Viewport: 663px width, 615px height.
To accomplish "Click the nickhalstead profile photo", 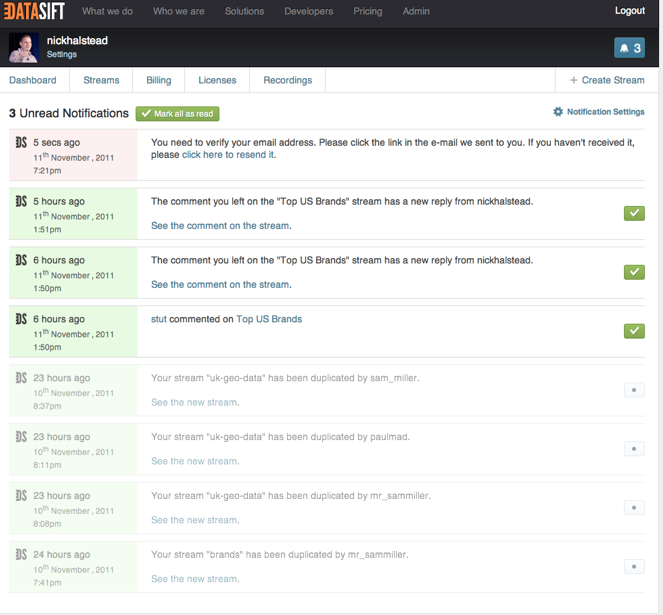I will [x=24, y=48].
